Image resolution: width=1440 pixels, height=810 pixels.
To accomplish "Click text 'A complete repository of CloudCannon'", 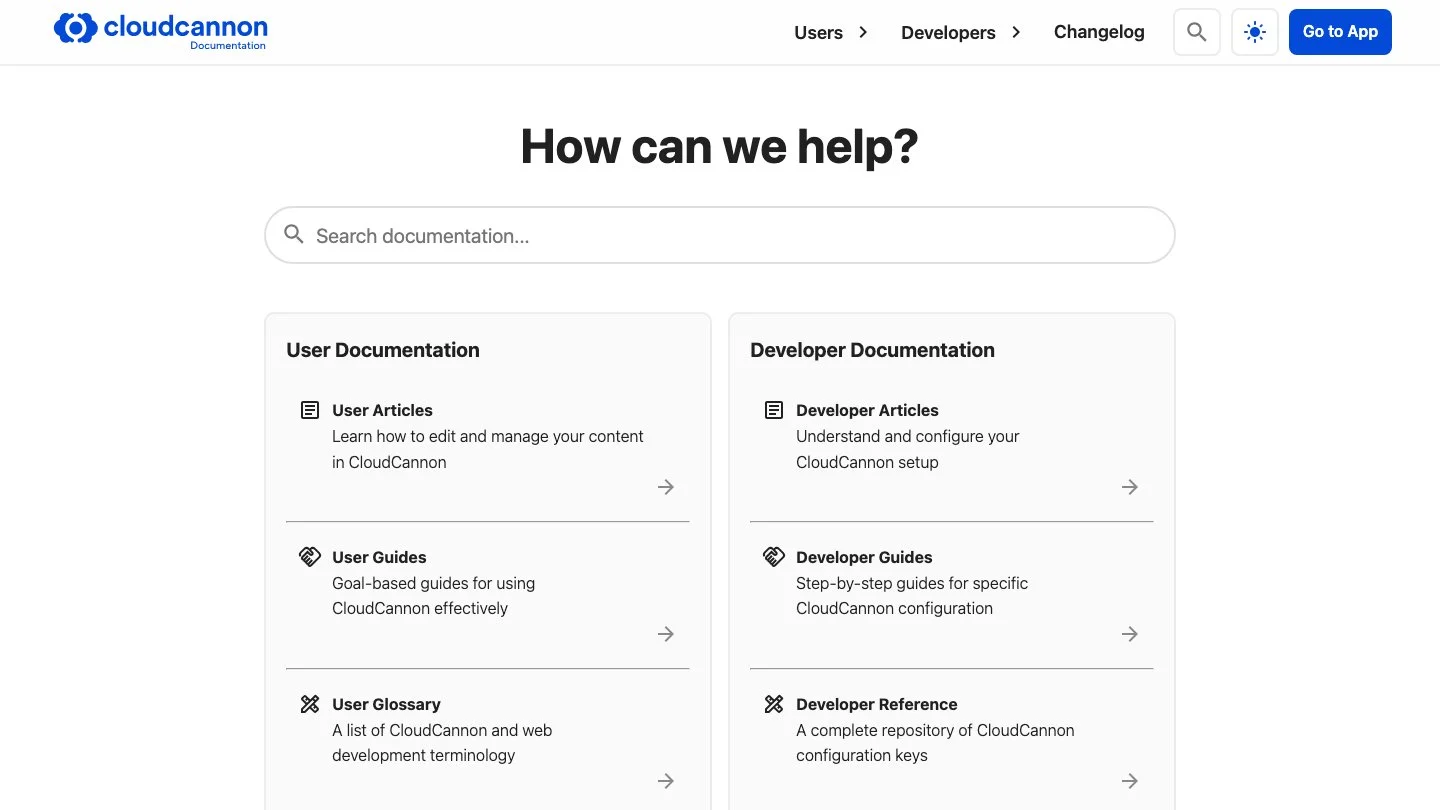I will 935,730.
